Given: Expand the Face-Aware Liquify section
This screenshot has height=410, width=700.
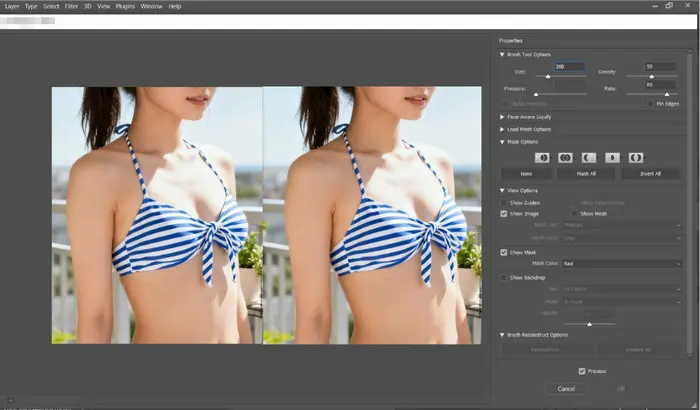Looking at the screenshot, I should tap(502, 117).
